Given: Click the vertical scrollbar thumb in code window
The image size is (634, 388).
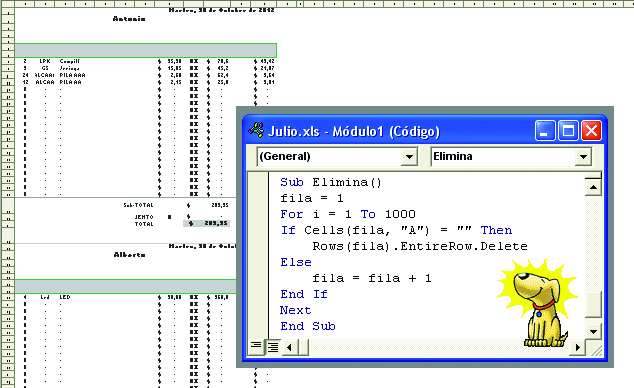Looking at the screenshot, I should point(593,304).
